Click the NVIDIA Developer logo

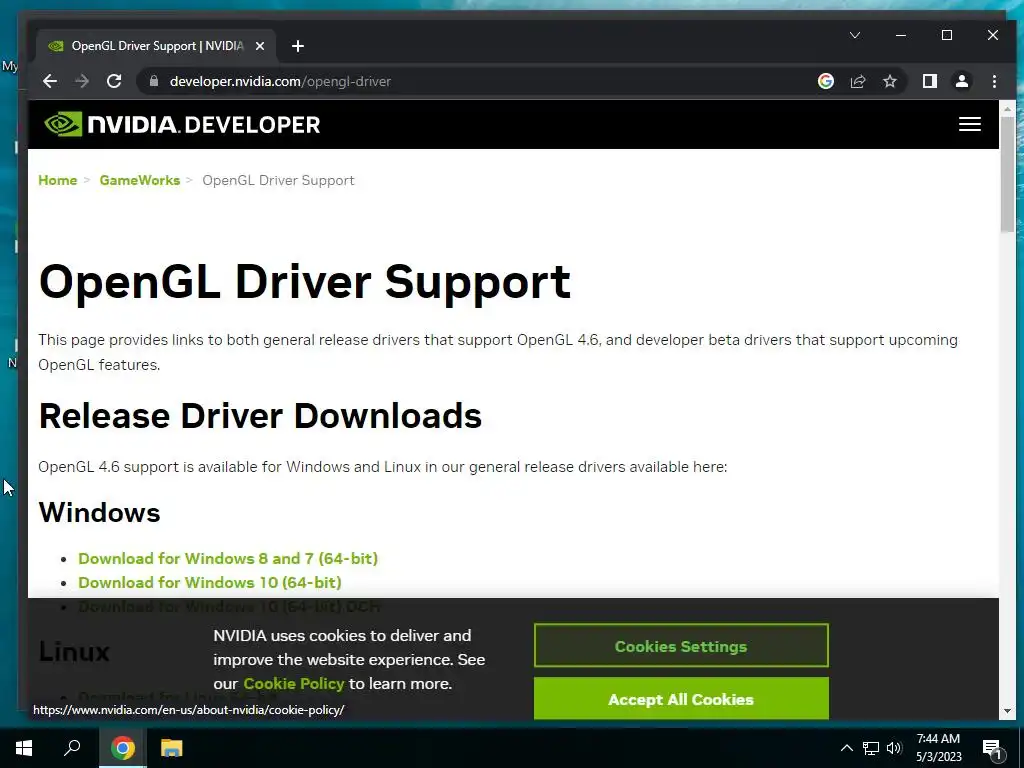pyautogui.click(x=182, y=124)
